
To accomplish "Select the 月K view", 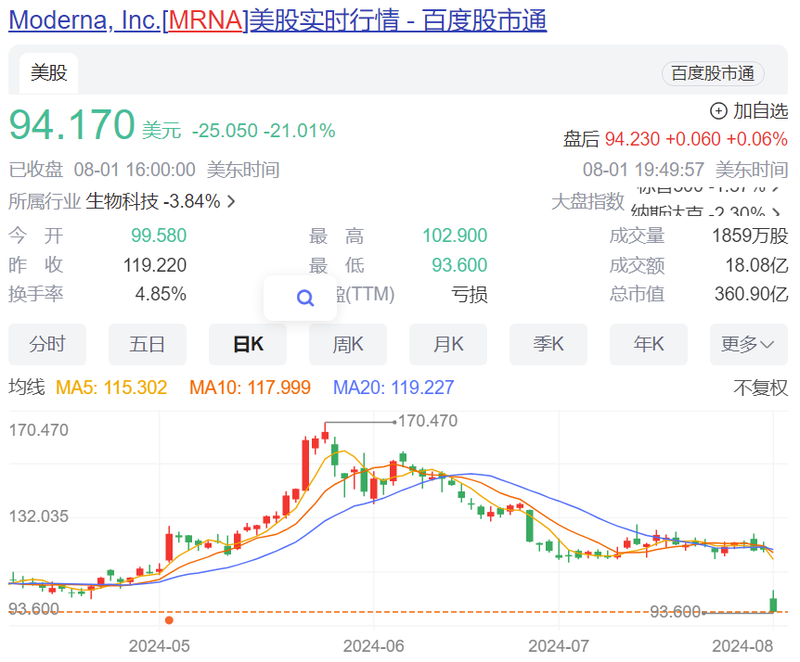I will point(447,344).
